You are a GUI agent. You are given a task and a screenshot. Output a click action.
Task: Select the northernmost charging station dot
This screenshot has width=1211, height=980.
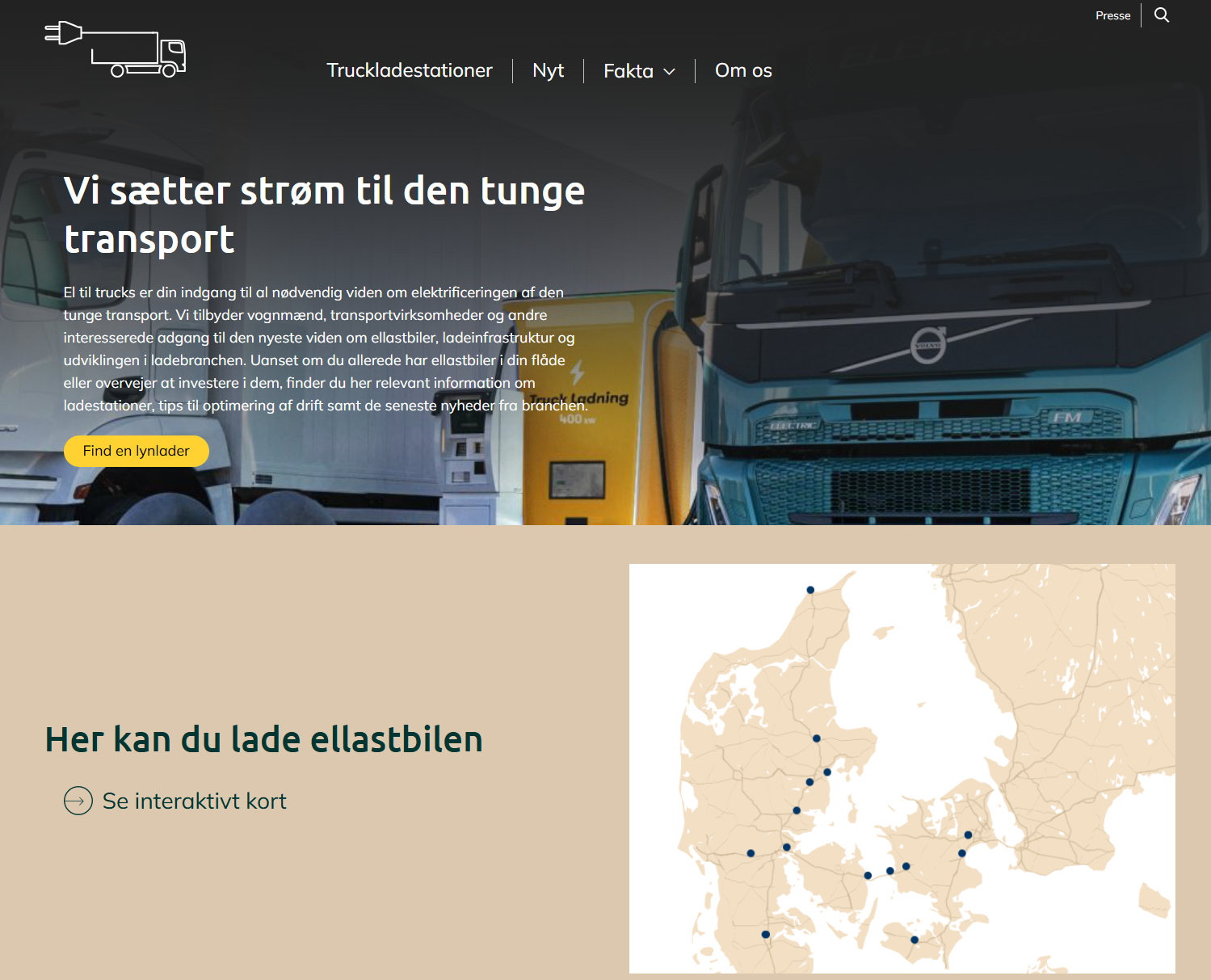tap(810, 590)
